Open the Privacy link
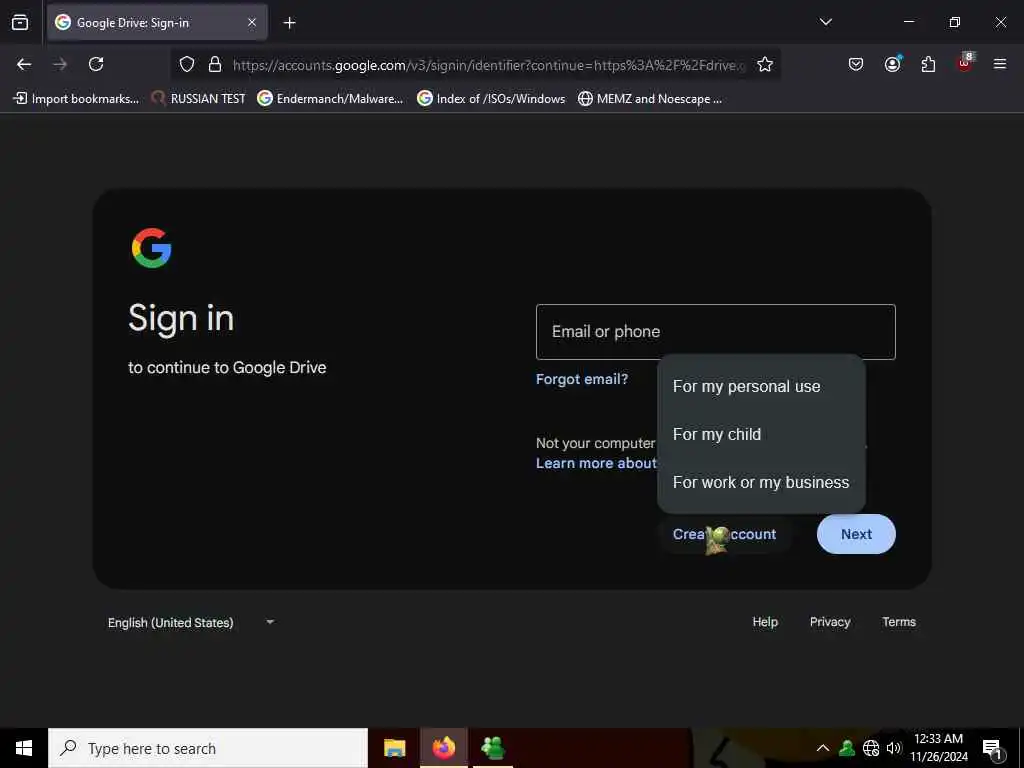Viewport: 1024px width, 768px height. tap(829, 622)
